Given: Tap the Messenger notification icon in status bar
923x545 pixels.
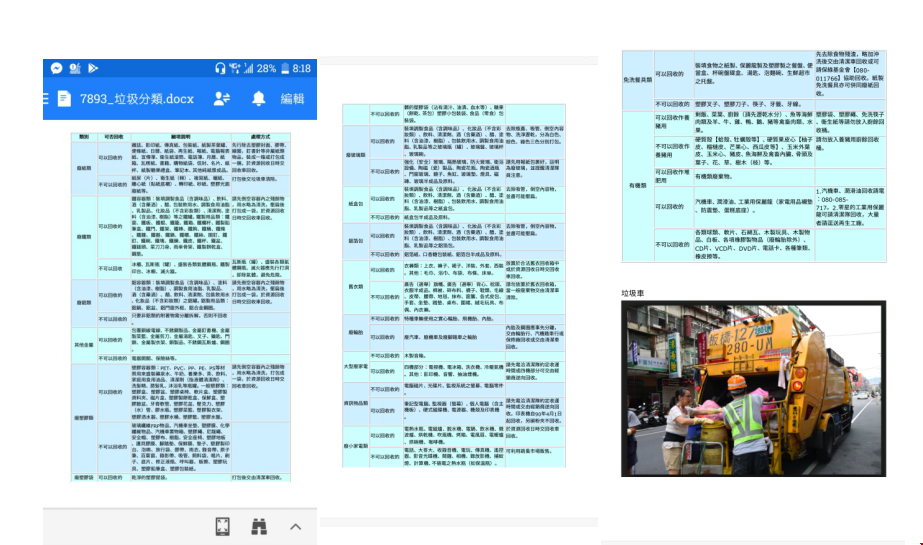Looking at the screenshot, I should coord(56,68).
